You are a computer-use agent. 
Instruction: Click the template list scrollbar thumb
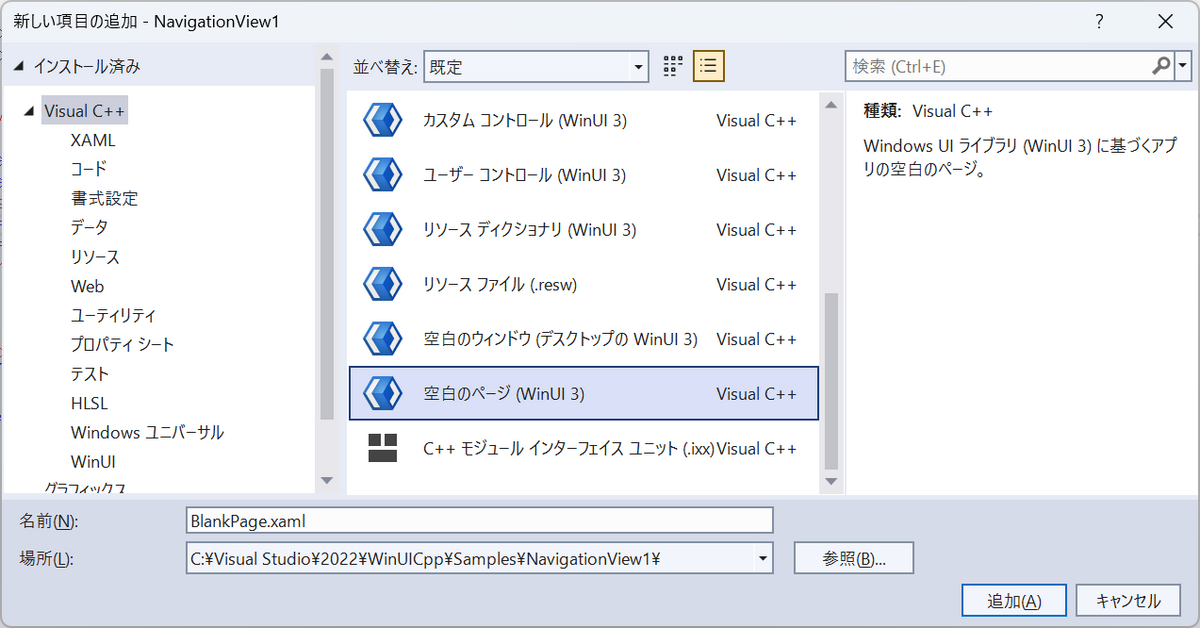(x=830, y=380)
